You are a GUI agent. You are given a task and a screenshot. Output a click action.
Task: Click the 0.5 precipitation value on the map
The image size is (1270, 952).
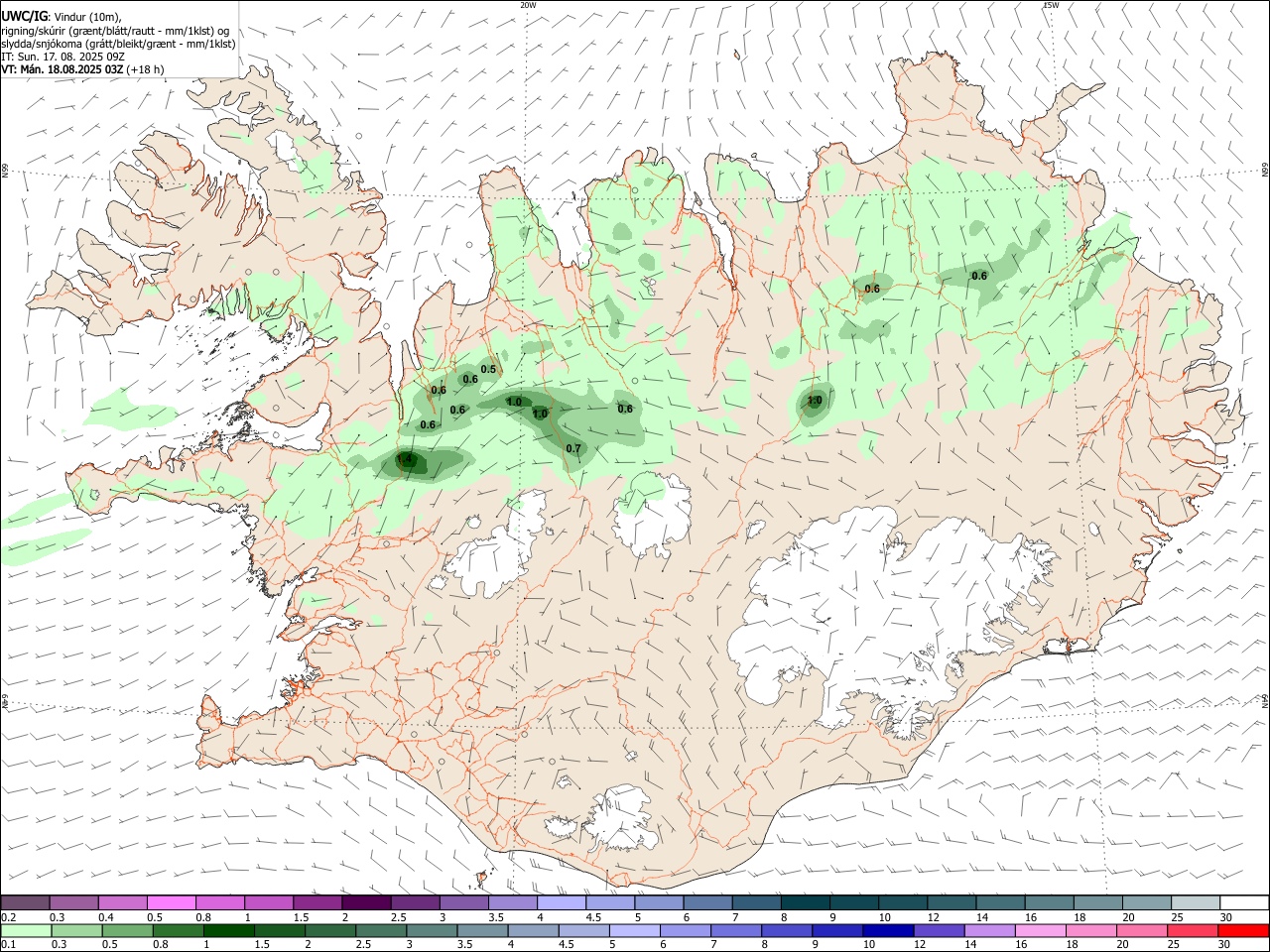pyautogui.click(x=488, y=370)
